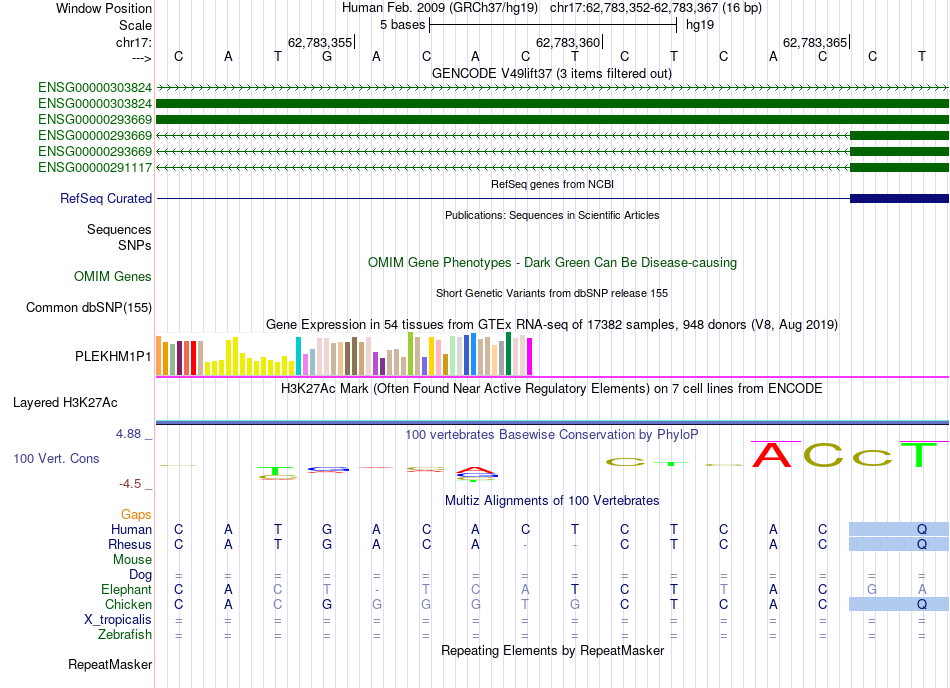Screen dimensions: 950x688
Task: Select the 100 Vert. Cons label
Action: pyautogui.click(x=56, y=458)
